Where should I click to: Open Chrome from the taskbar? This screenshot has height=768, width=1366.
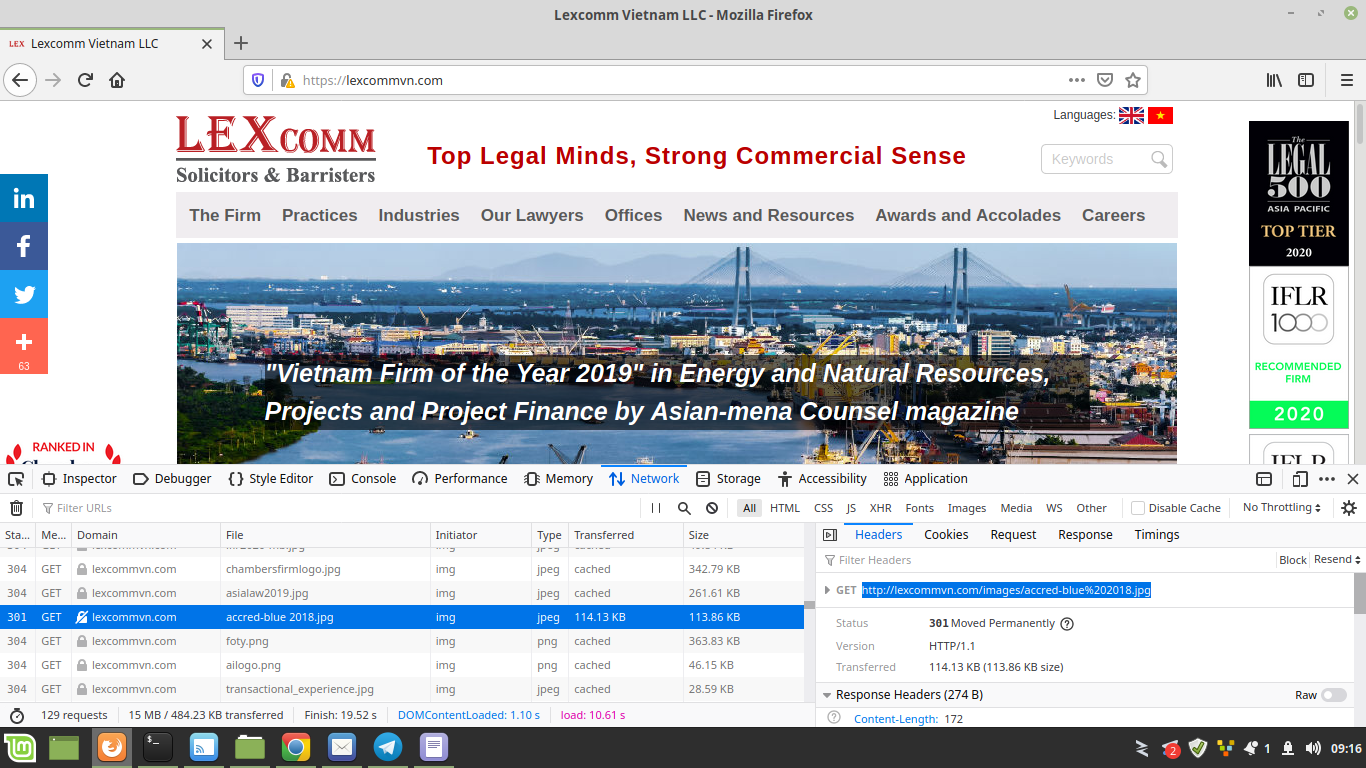click(295, 747)
